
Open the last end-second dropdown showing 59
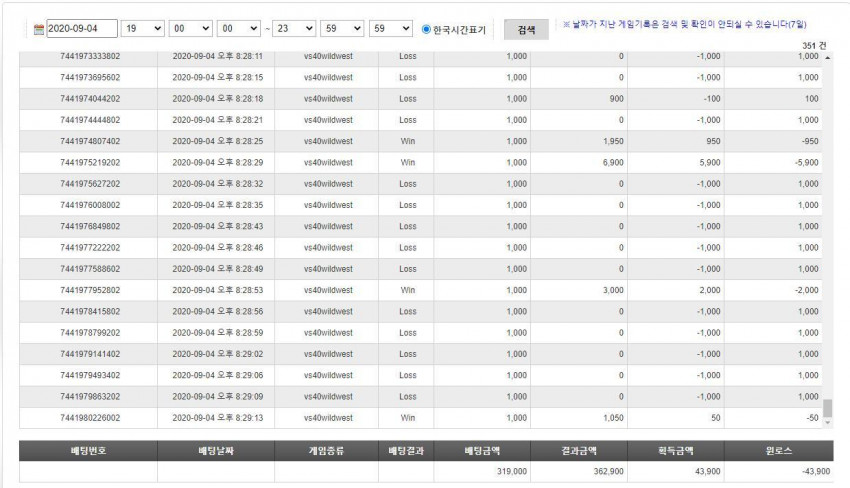coord(391,29)
